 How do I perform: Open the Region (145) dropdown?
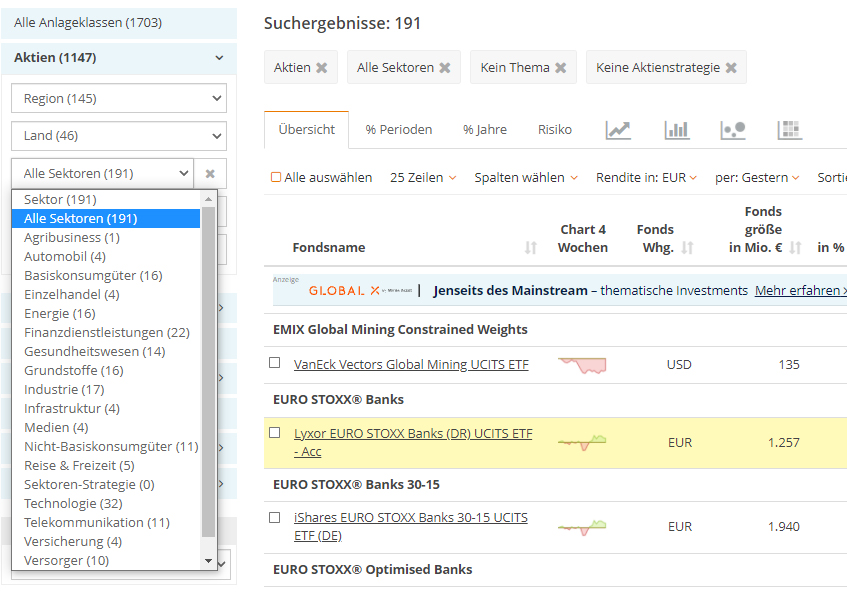tap(119, 98)
